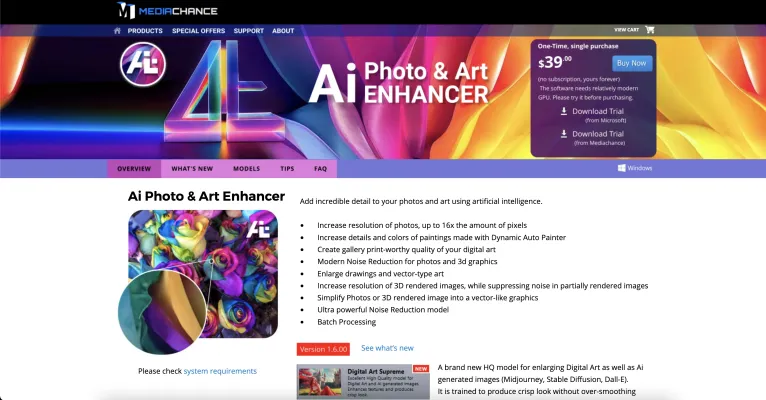The image size is (766, 400).
Task: Click the Buy Now button
Action: point(632,63)
